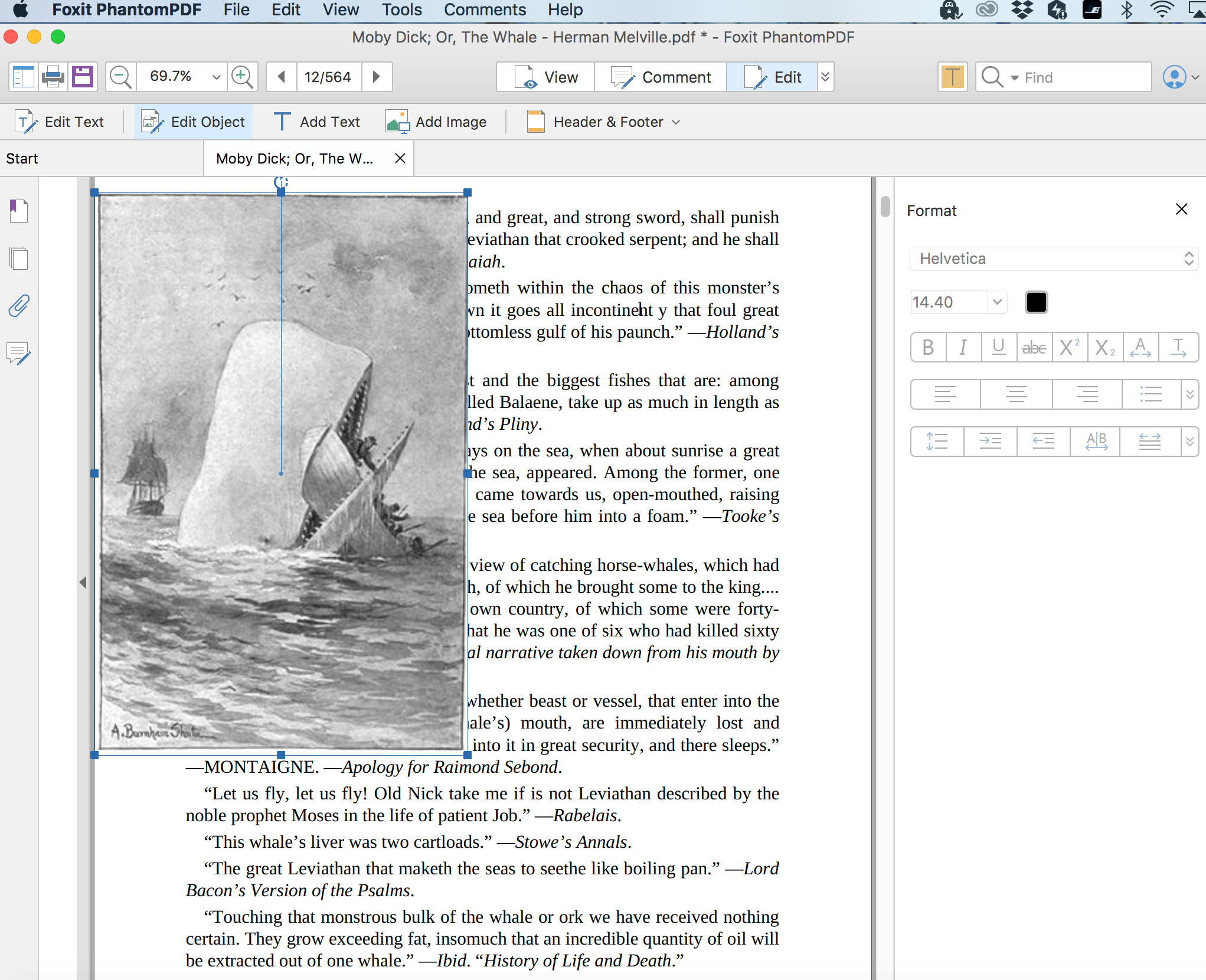This screenshot has width=1206, height=980.
Task: Click the character spacing icon
Action: 1140,347
